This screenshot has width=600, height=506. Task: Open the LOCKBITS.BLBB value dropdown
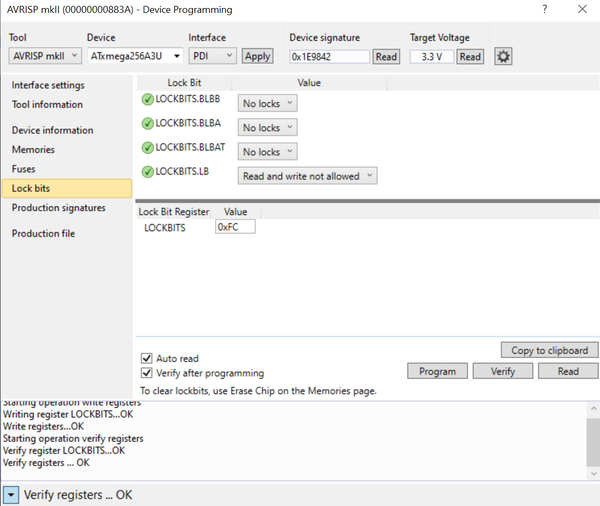pyautogui.click(x=267, y=103)
